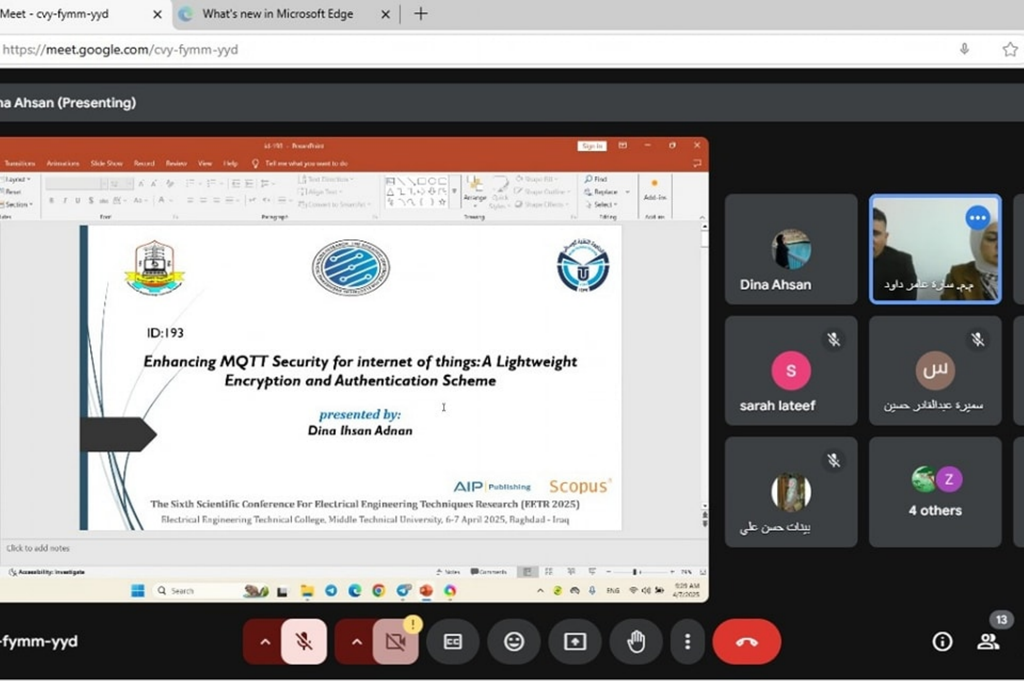Toggle closed captions
The image size is (1024, 681).
[453, 642]
